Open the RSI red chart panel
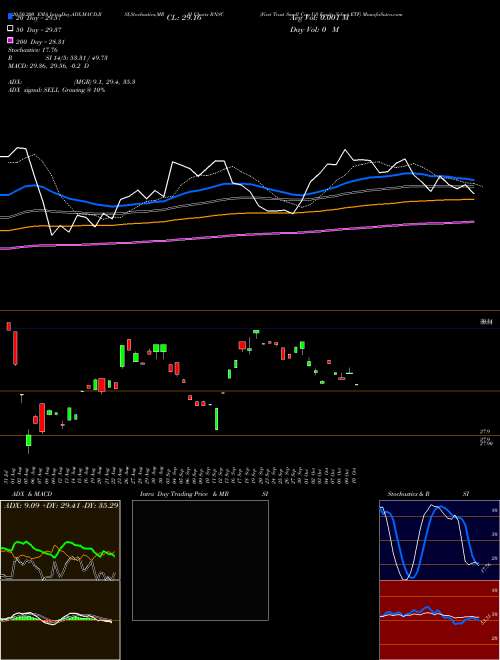 439,620
